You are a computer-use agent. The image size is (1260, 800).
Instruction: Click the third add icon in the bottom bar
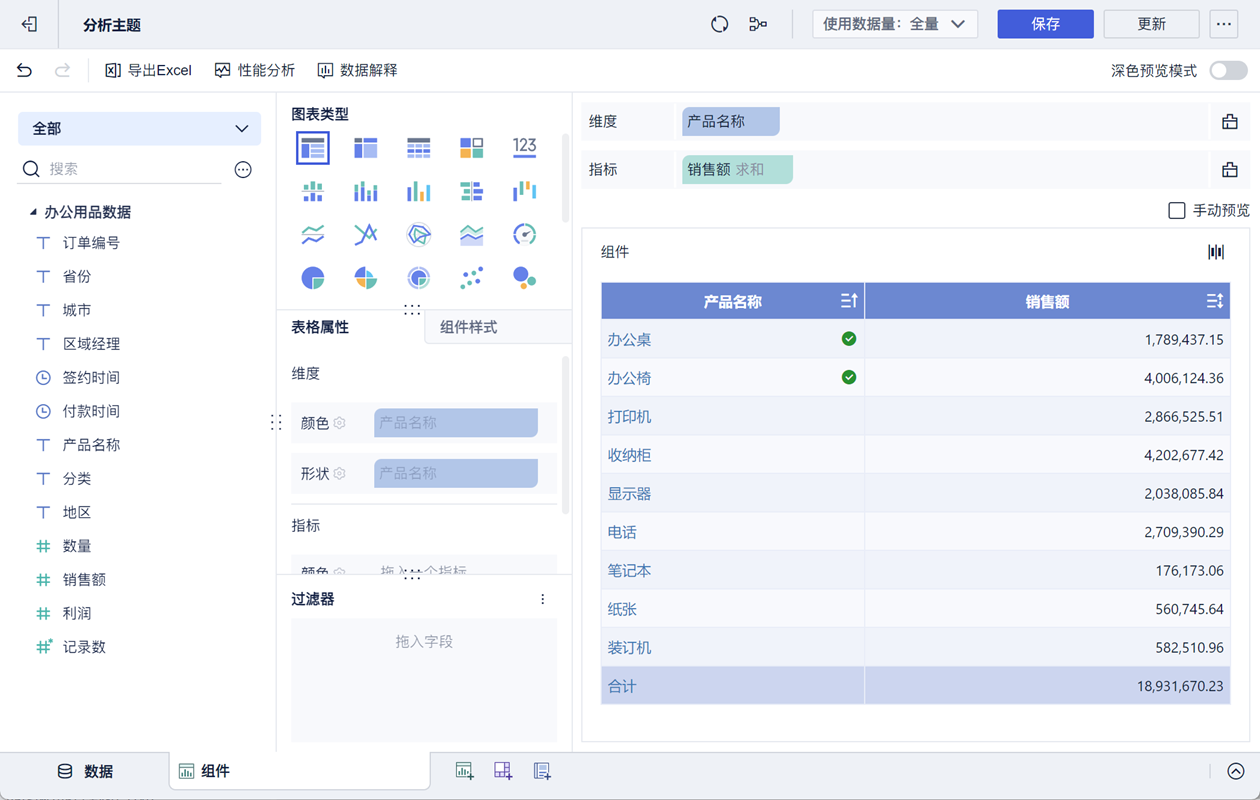coord(542,771)
